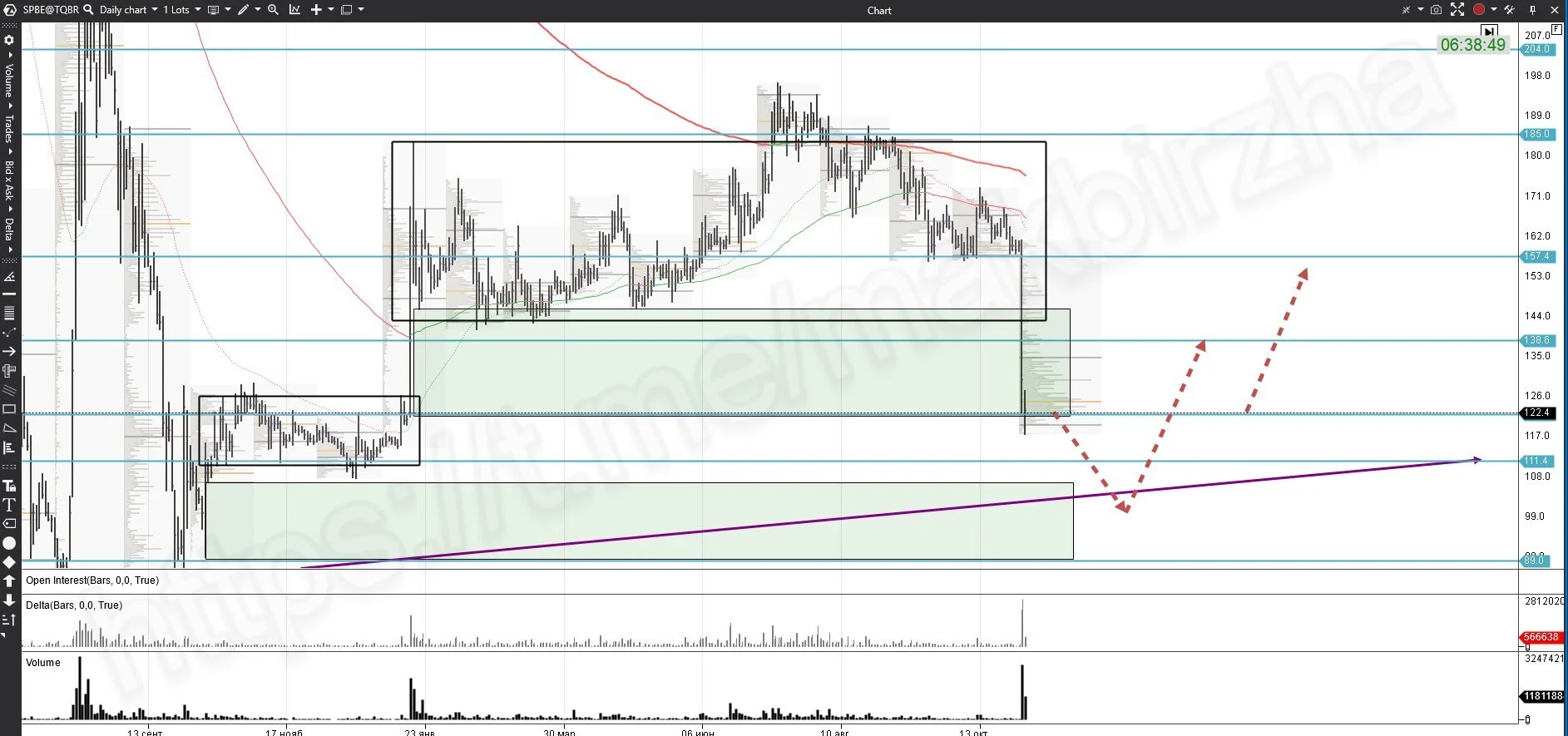This screenshot has height=736, width=1568.
Task: Click the Delta(Bars, 0,0, True) indicator label
Action: (74, 605)
